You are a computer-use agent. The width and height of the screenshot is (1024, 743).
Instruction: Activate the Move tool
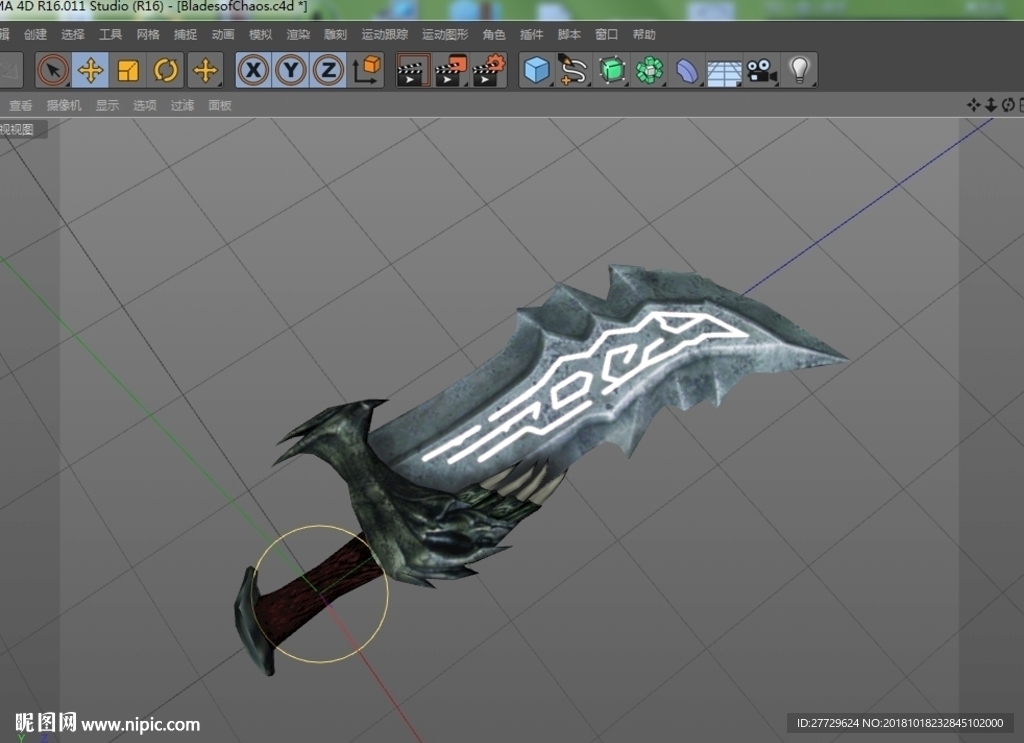[90, 70]
